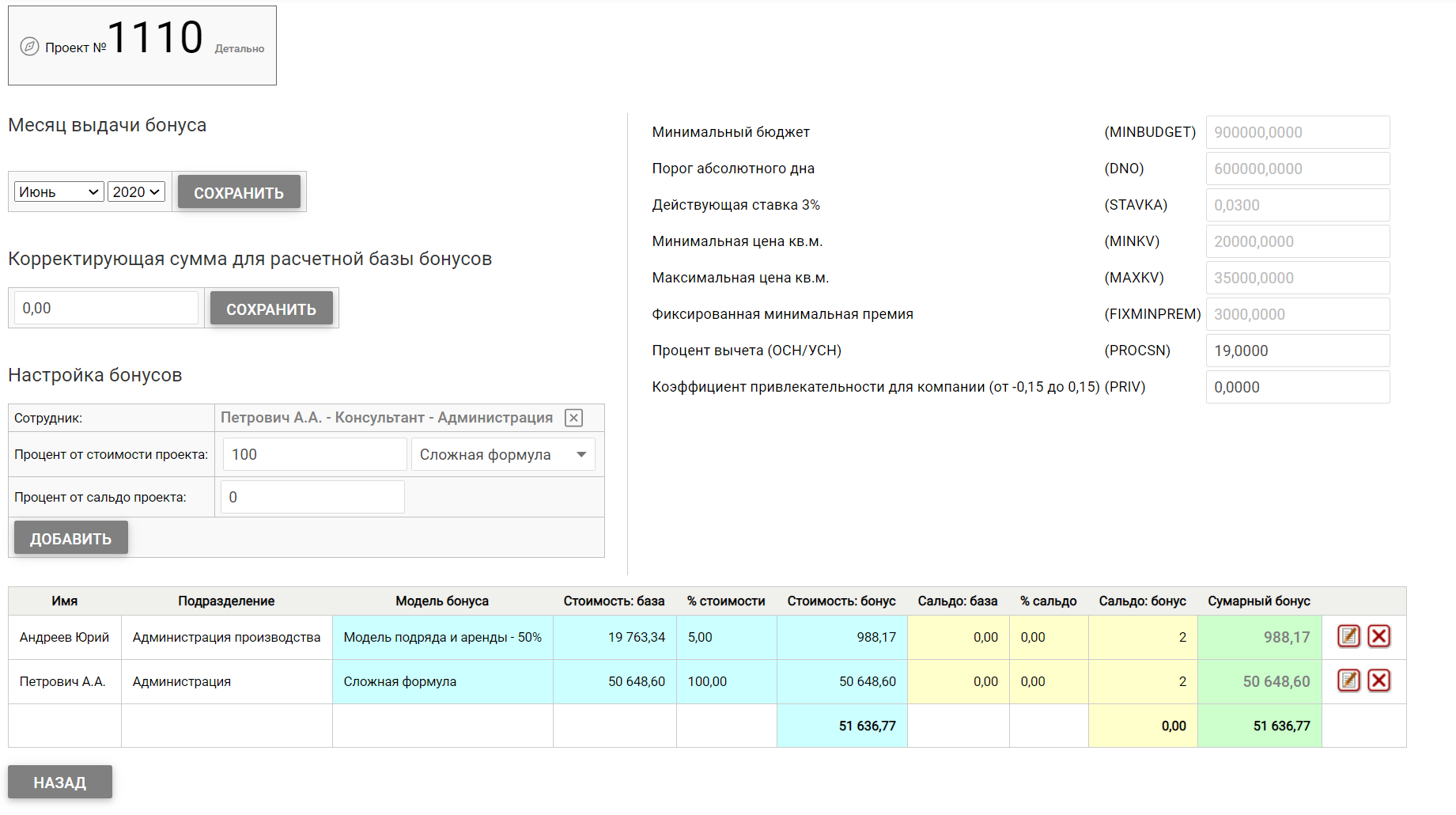
Task: Delete the Петрович А.А. bonus row
Action: (x=1378, y=680)
